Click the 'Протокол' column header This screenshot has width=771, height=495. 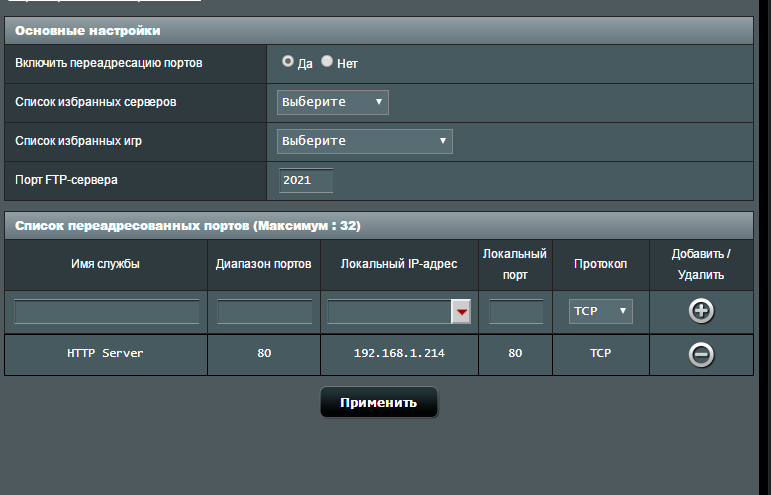click(x=600, y=264)
